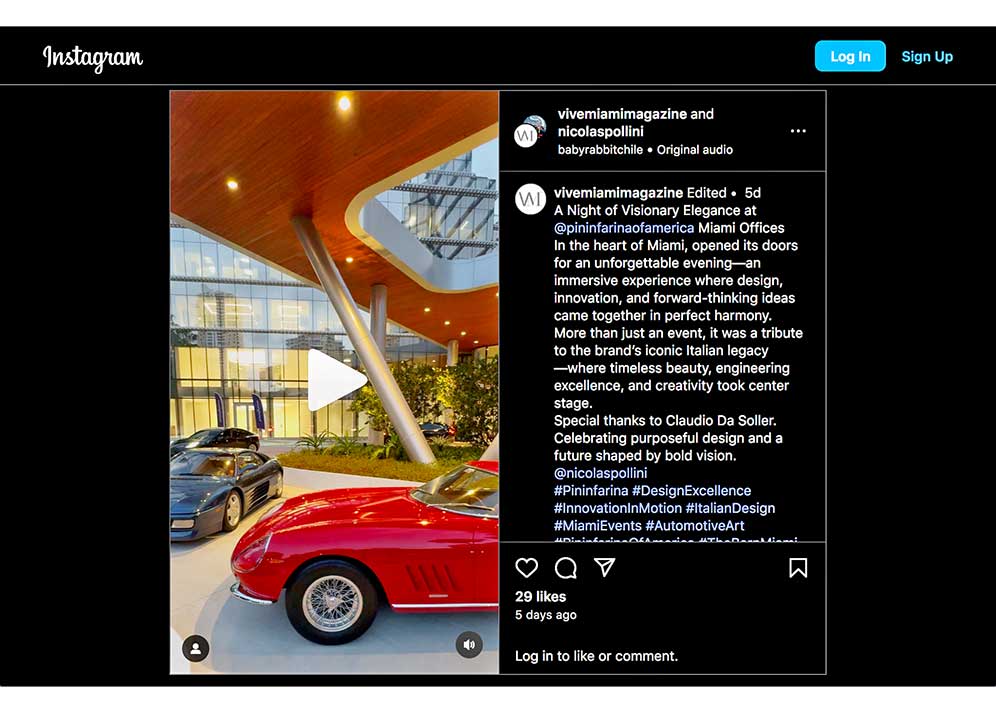This screenshot has height=707, width=996.
Task: Open @pininfarinaofamerica mention in caption
Action: [x=624, y=228]
